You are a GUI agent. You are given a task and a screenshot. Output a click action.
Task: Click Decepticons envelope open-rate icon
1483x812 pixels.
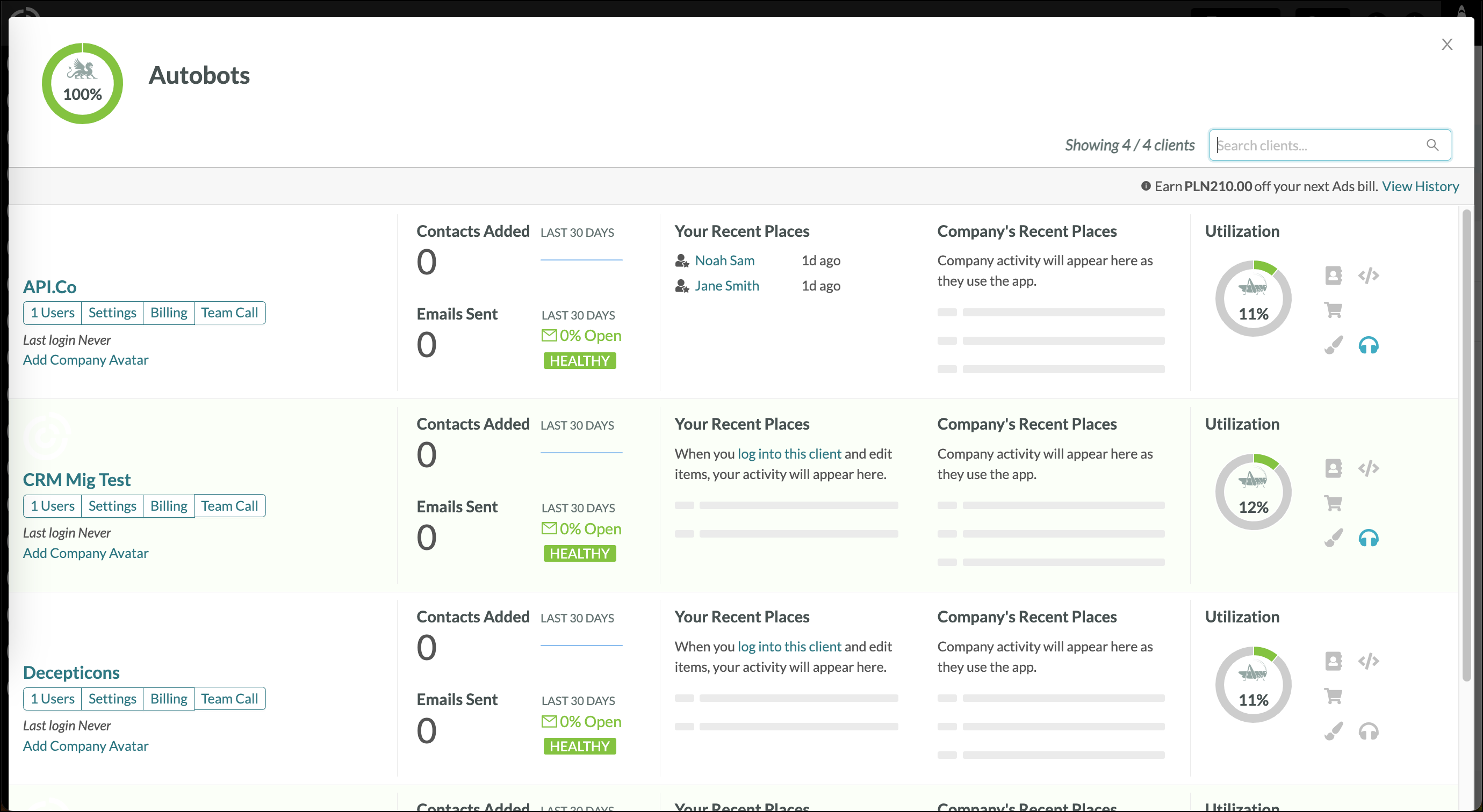tap(549, 721)
